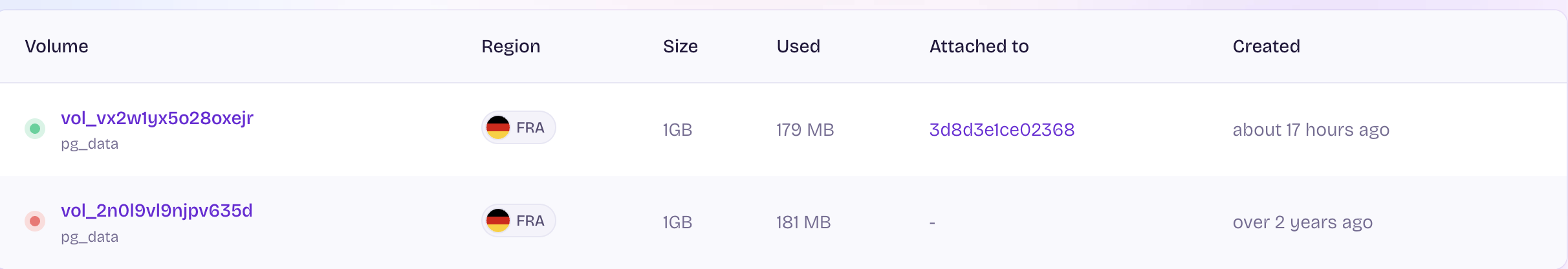The image size is (1568, 269).
Task: Click the Created column header
Action: tap(1267, 47)
